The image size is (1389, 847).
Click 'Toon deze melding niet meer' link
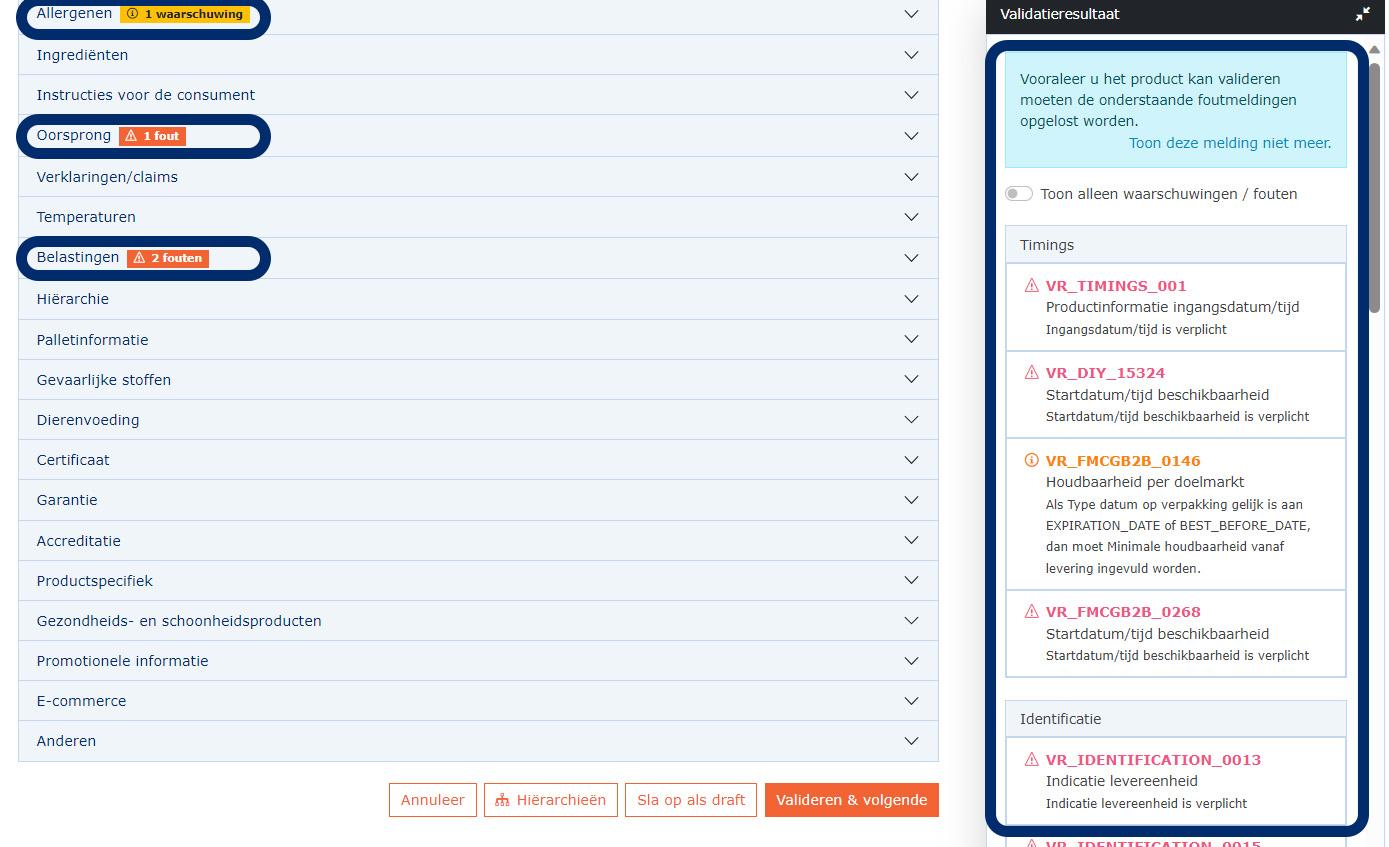tap(1229, 143)
